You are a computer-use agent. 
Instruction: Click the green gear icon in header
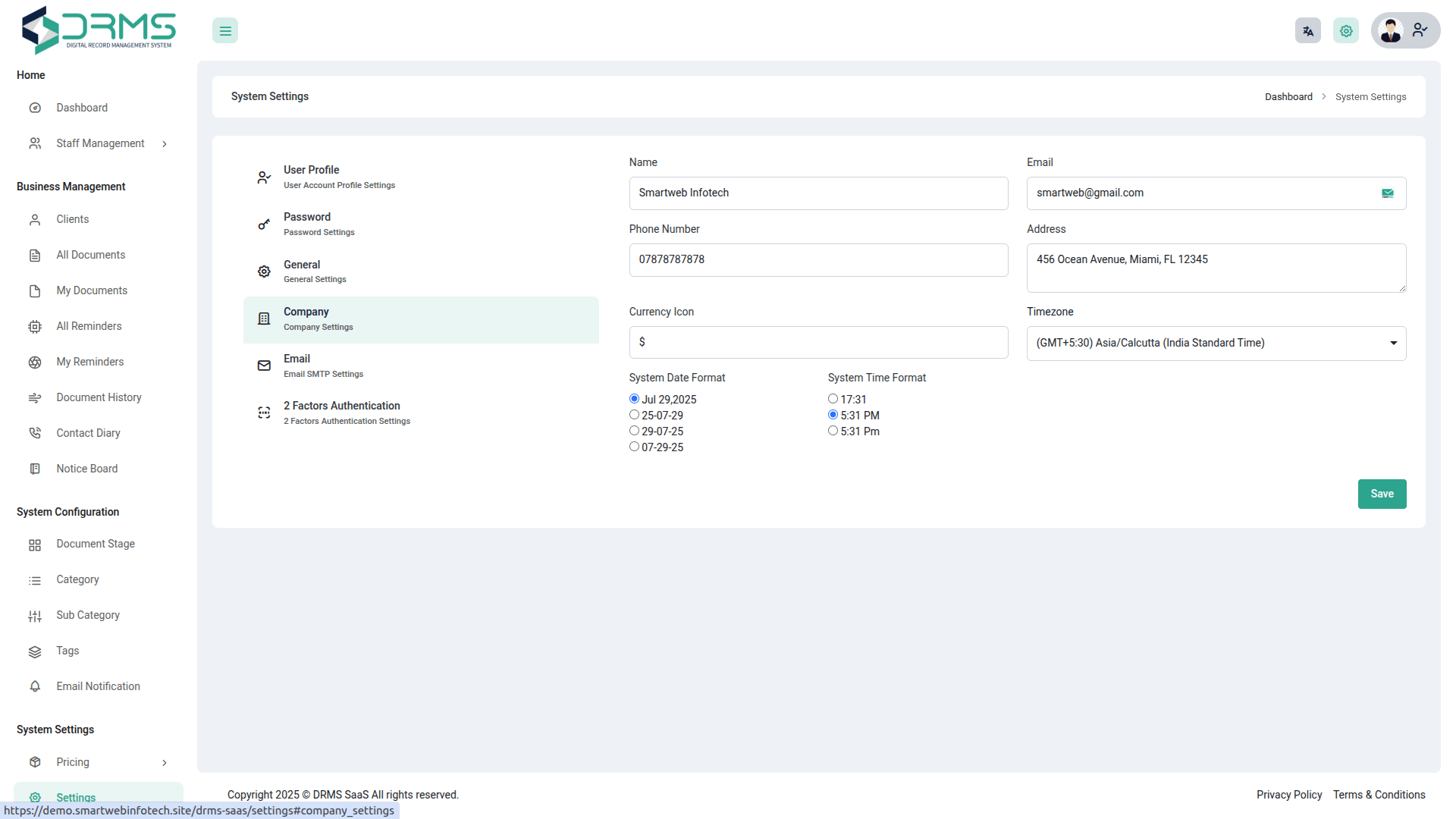tap(1345, 31)
